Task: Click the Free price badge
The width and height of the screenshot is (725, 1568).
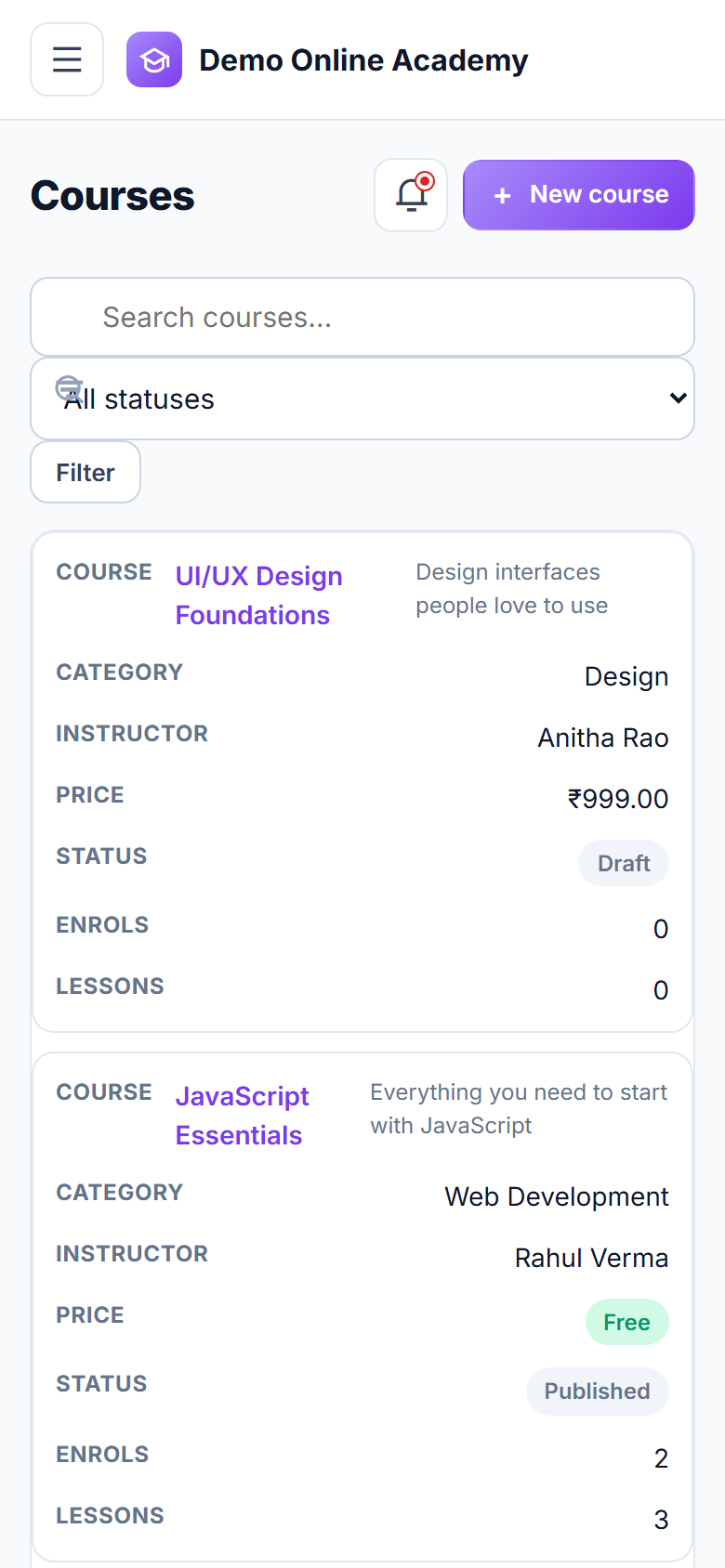Action: [626, 1322]
